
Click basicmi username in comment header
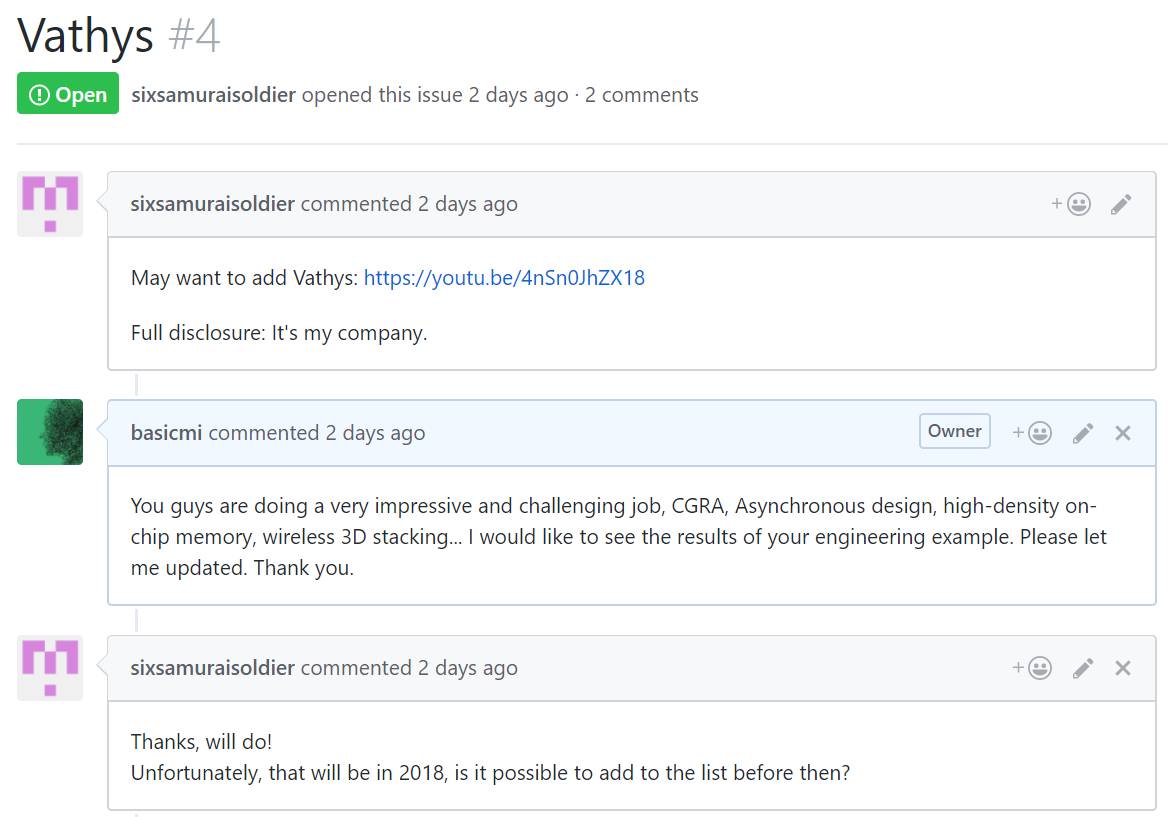pos(166,433)
